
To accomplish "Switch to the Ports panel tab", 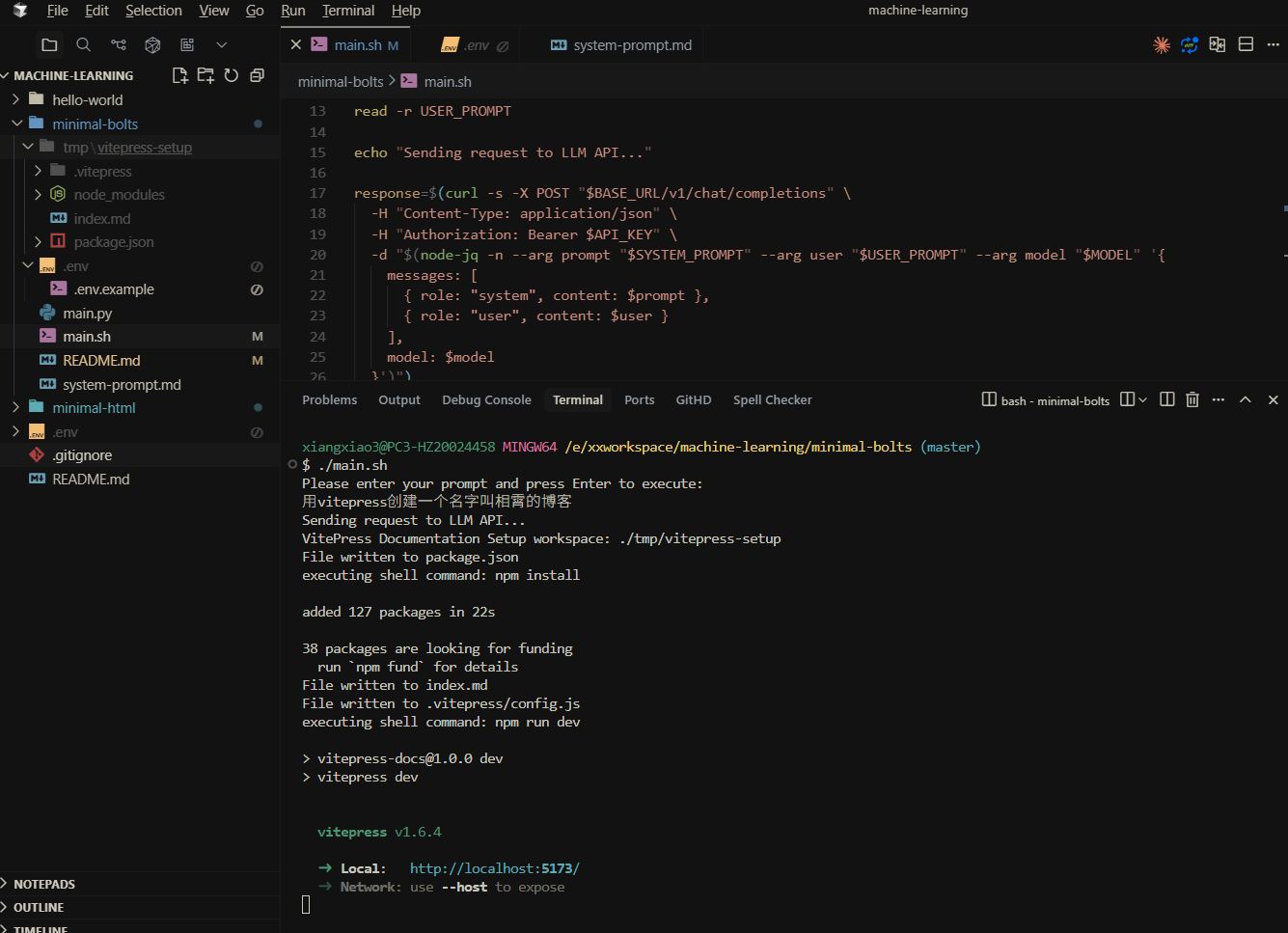I will click(x=639, y=399).
